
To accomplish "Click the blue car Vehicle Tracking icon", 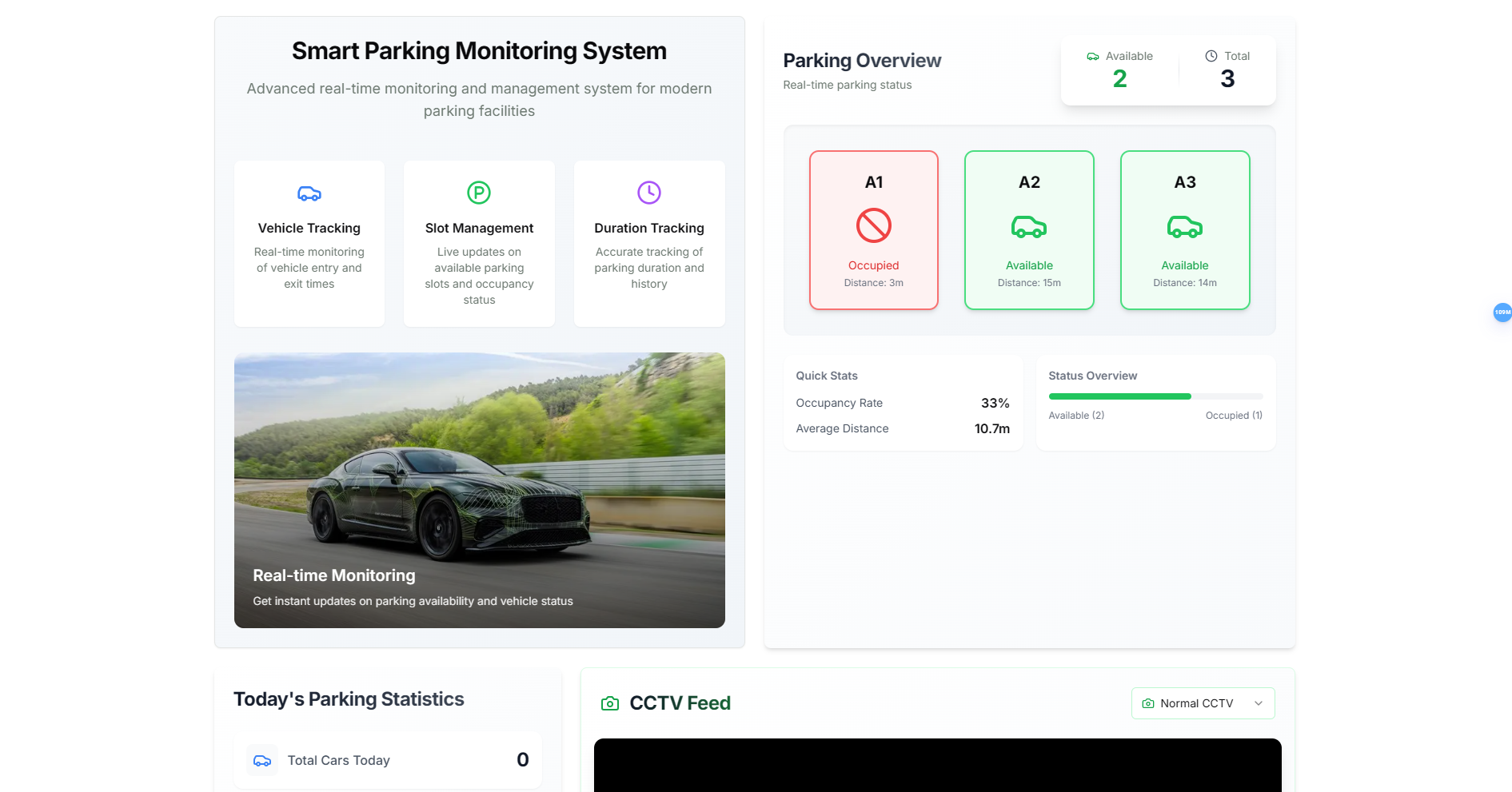I will [x=309, y=193].
